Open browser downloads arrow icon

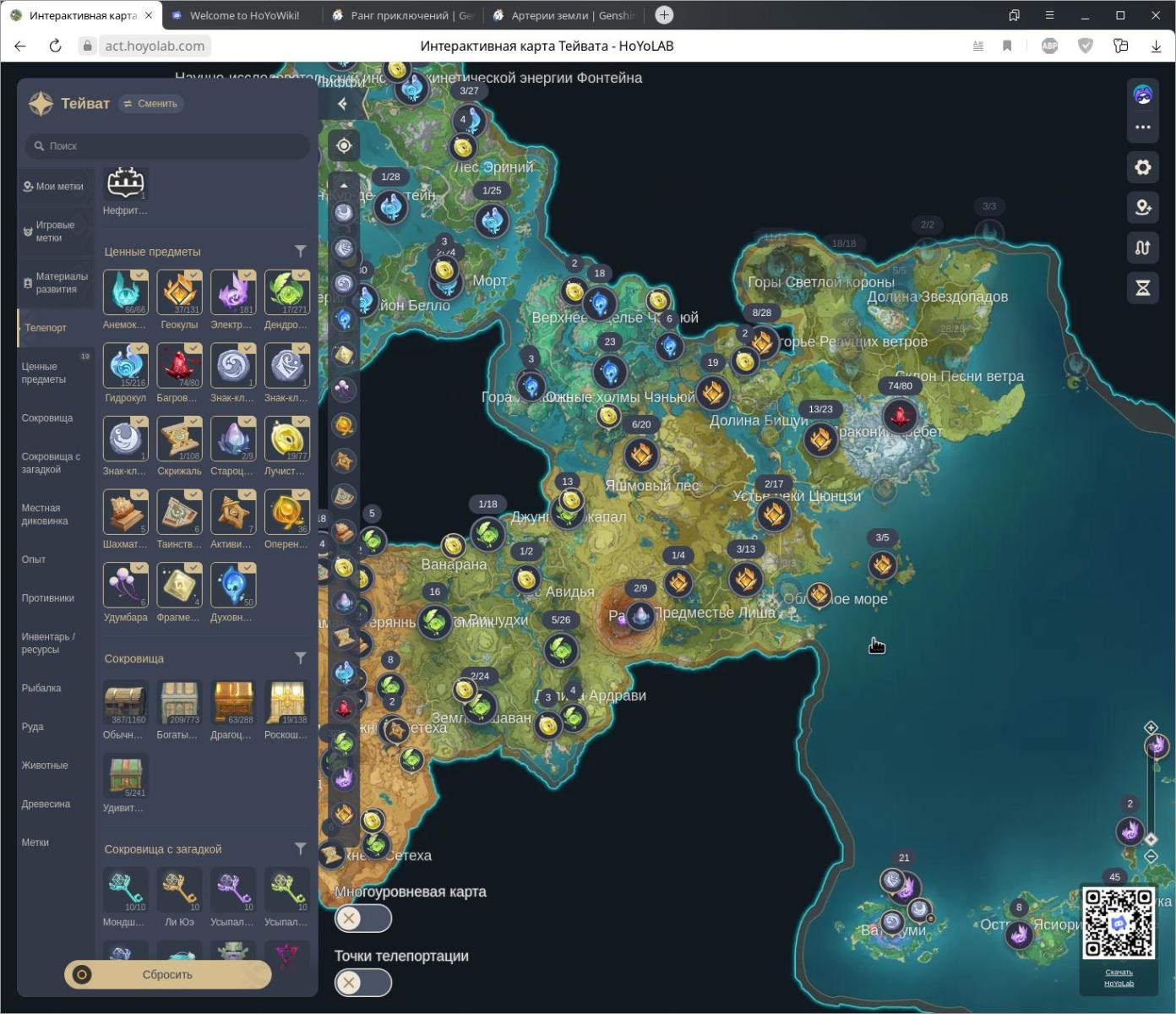coord(1156,46)
